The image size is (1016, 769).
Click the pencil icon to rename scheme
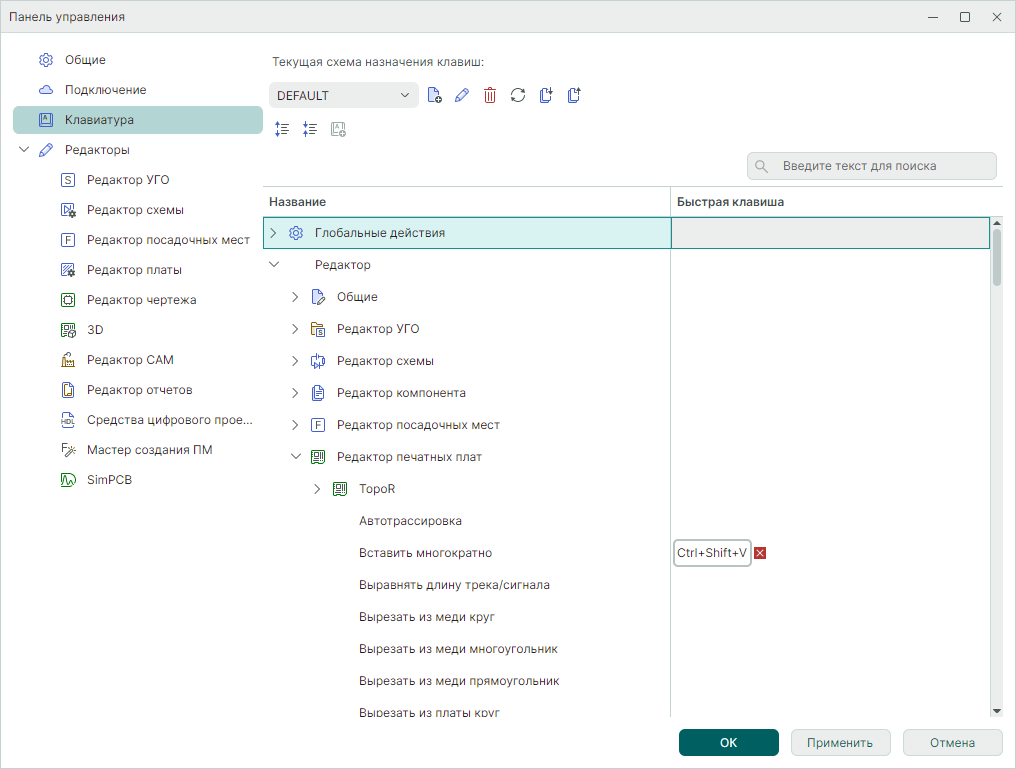tap(462, 96)
